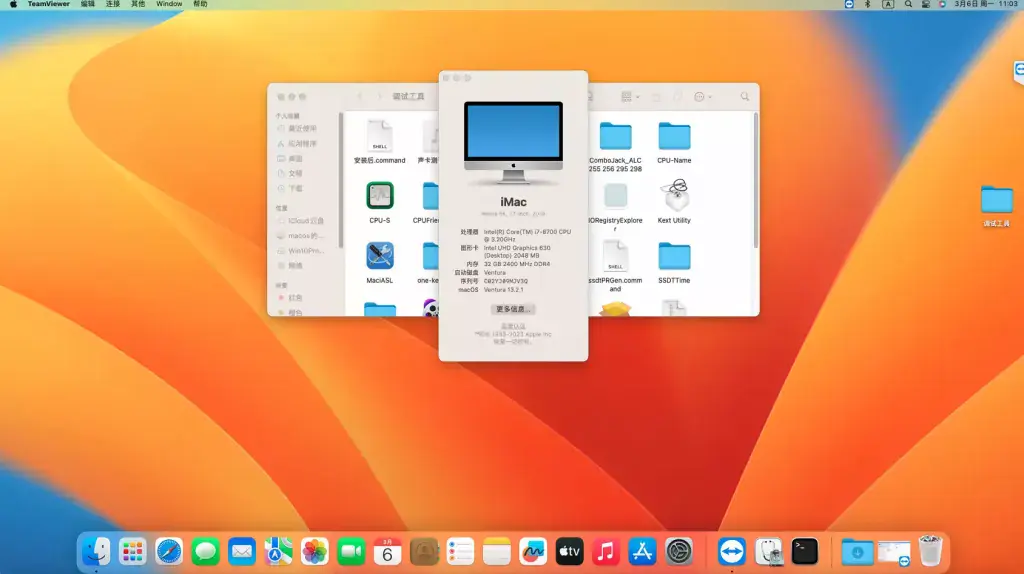Image resolution: width=1024 pixels, height=574 pixels.
Task: Open the 帮助 menu
Action: [x=200, y=4]
